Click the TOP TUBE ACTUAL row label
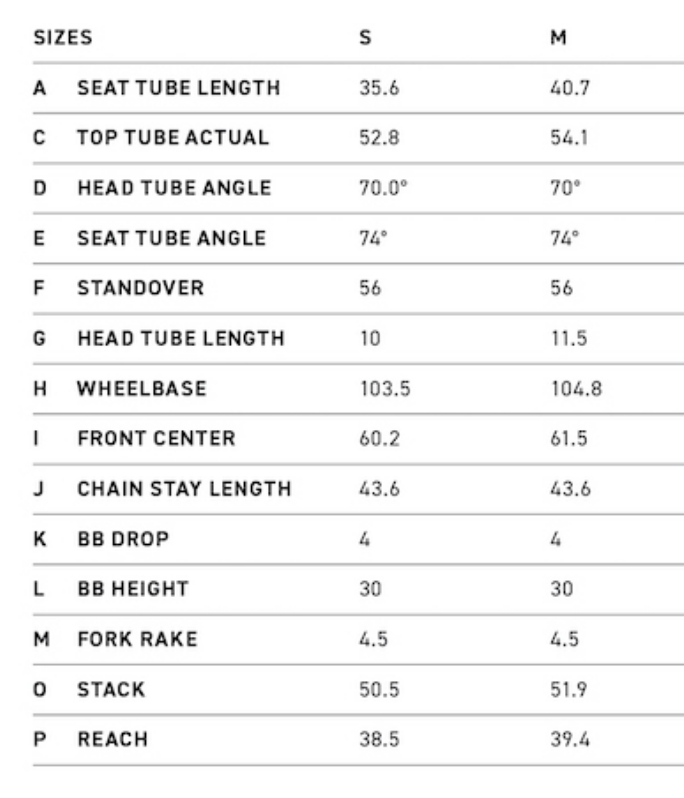The image size is (684, 798). pyautogui.click(x=173, y=138)
